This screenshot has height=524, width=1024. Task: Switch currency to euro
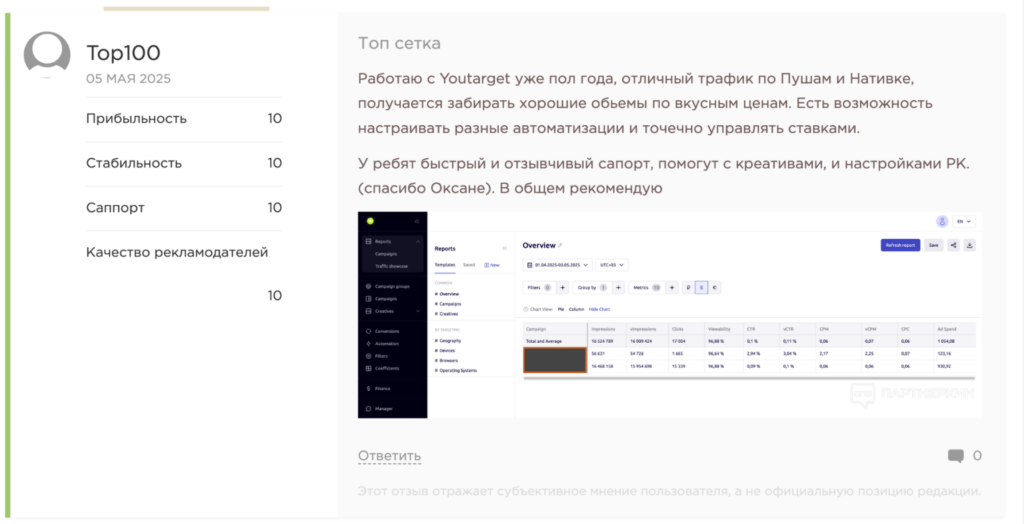[x=714, y=287]
